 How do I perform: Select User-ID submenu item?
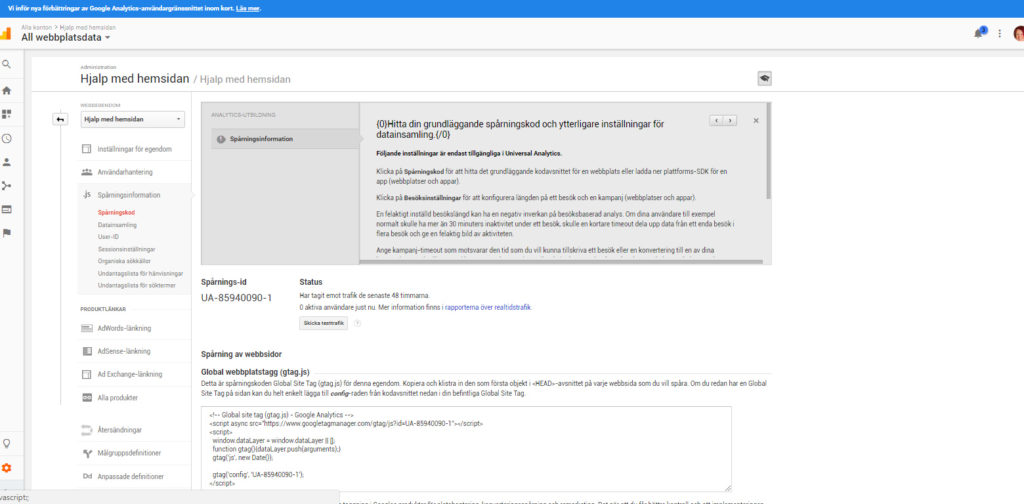(x=108, y=236)
